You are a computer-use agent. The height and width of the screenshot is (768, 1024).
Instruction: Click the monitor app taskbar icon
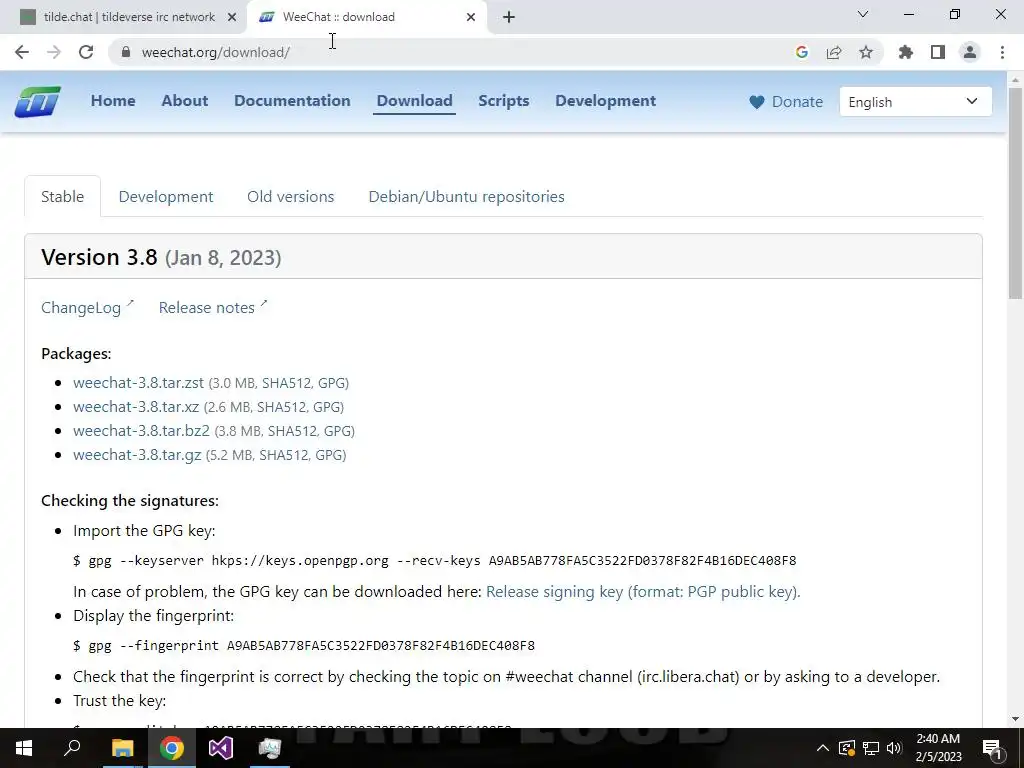[x=270, y=748]
